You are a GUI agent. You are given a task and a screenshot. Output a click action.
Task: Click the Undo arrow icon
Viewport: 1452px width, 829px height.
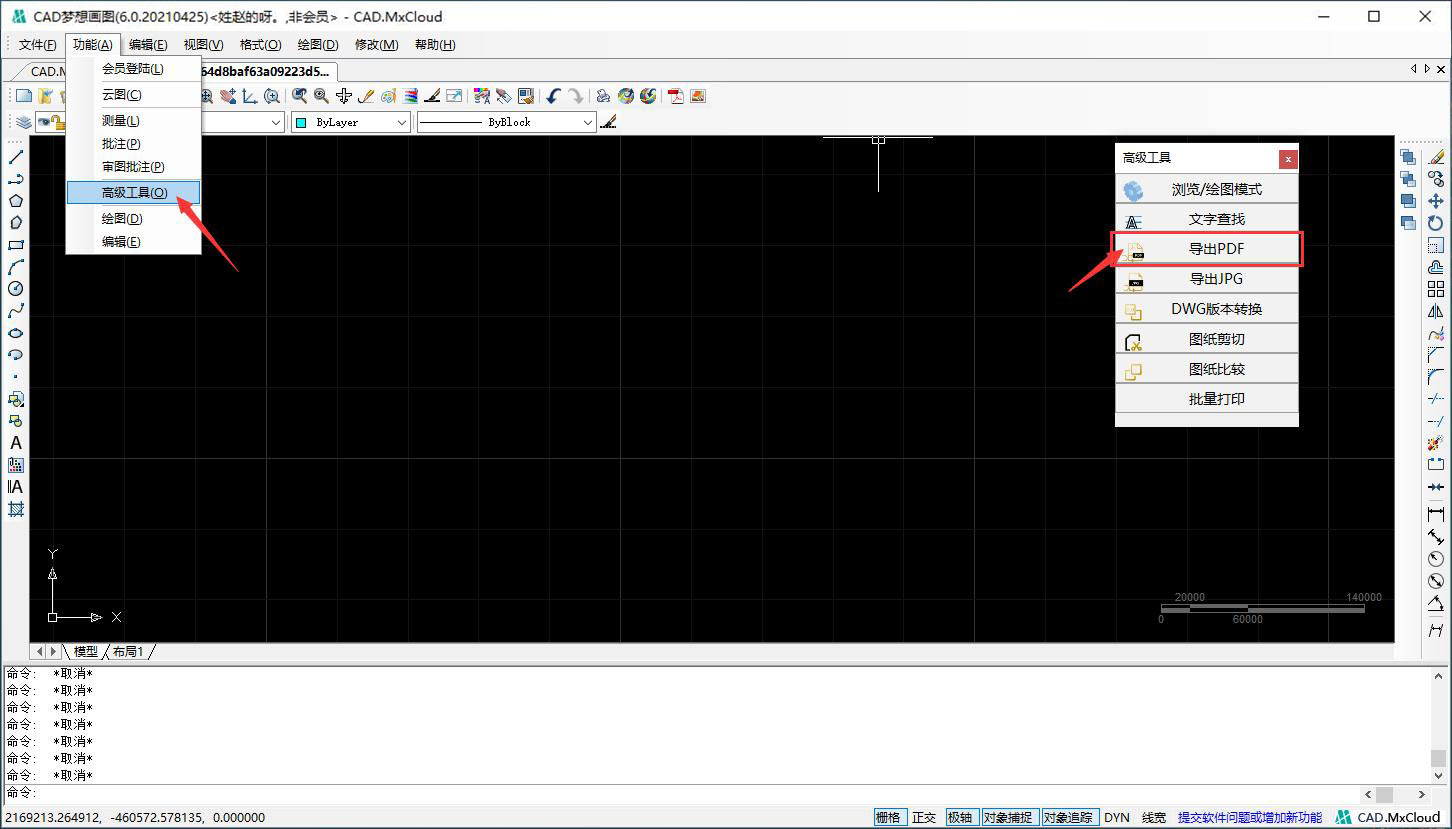[553, 96]
